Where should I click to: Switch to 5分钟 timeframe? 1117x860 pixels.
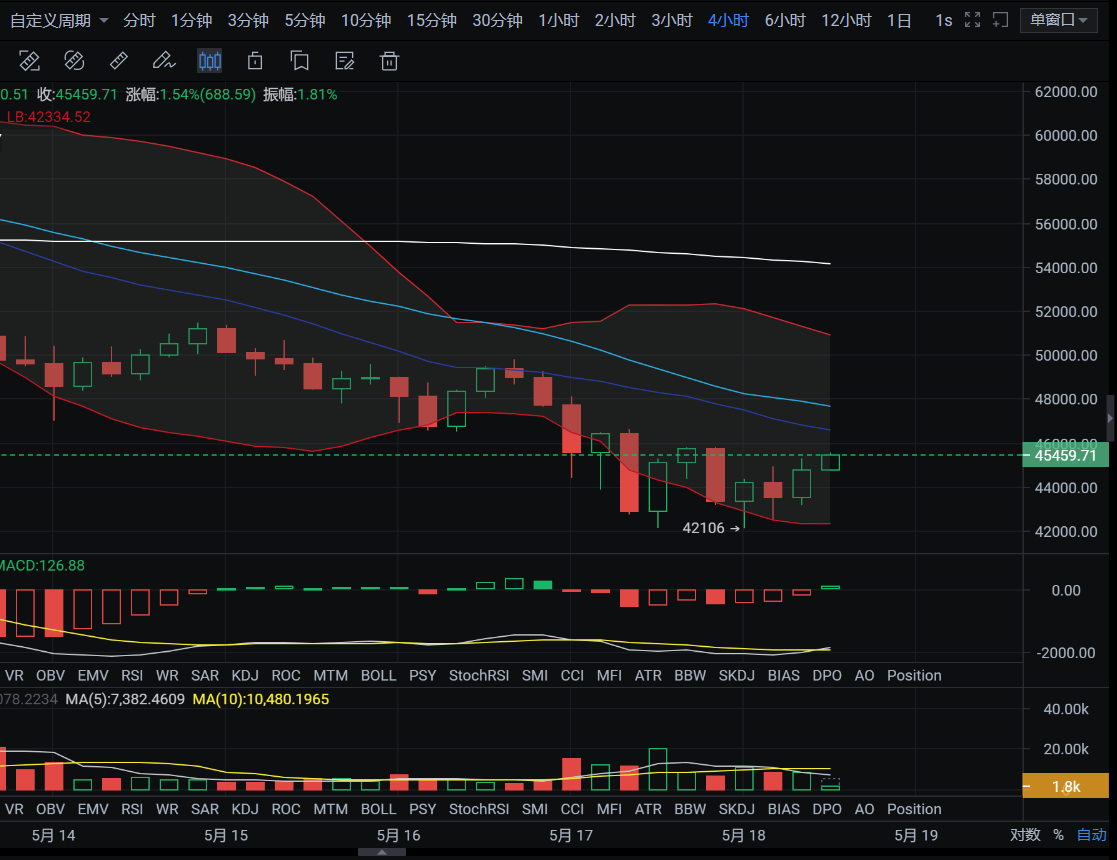tap(305, 21)
